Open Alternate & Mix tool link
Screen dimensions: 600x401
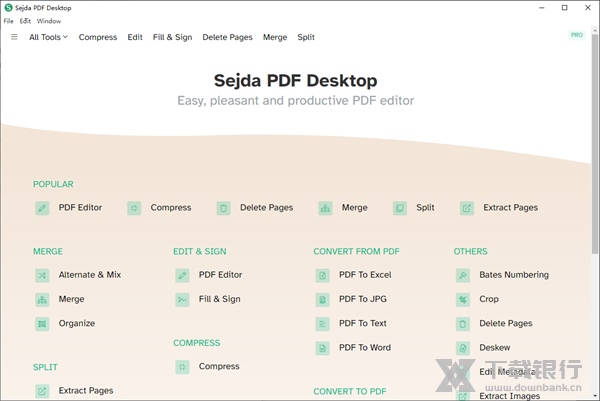coord(90,275)
